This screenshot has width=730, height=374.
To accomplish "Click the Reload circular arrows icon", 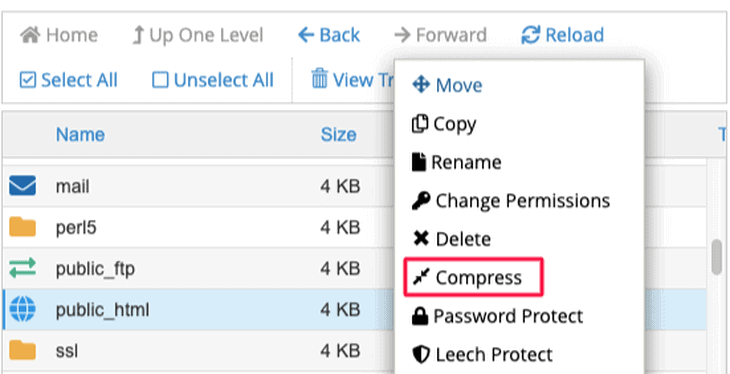I will 530,35.
